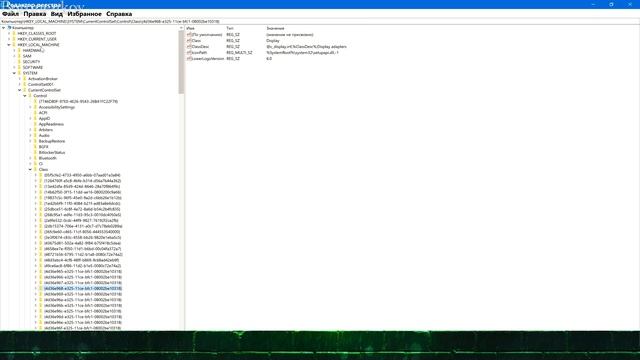The width and height of the screenshot is (640, 360).
Task: Click the registry path address bar
Action: [320, 21]
